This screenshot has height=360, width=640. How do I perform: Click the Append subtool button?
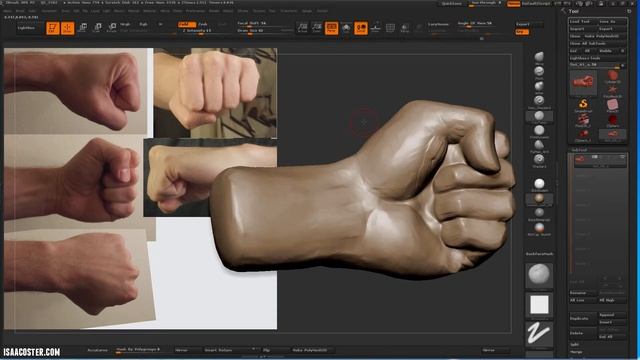(612, 315)
